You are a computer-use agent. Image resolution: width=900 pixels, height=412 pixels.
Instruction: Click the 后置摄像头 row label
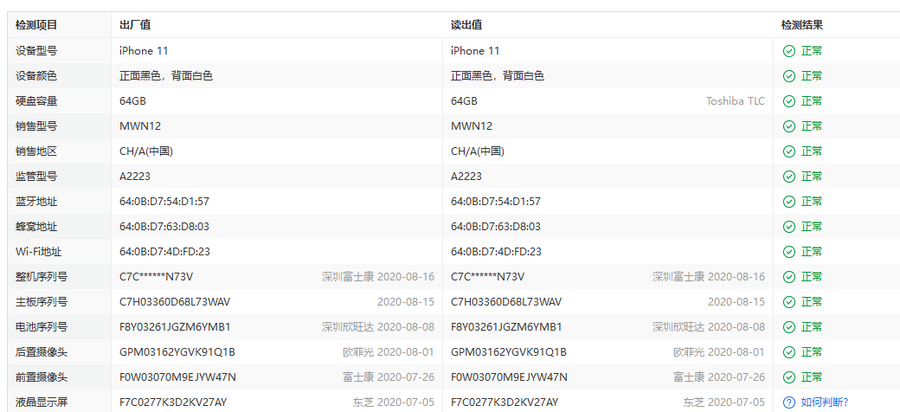41,352
